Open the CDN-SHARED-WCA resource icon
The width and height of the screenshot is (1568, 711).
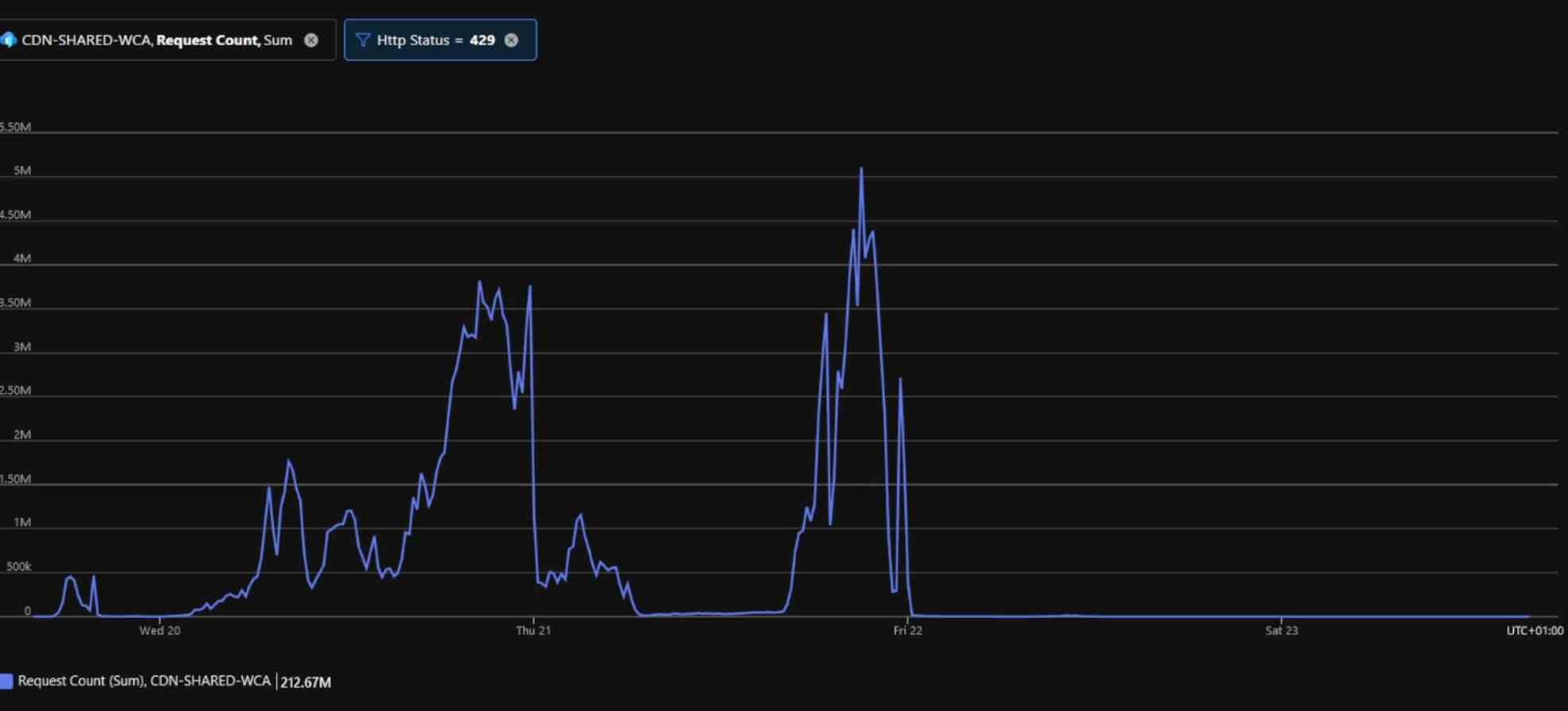tap(8, 40)
